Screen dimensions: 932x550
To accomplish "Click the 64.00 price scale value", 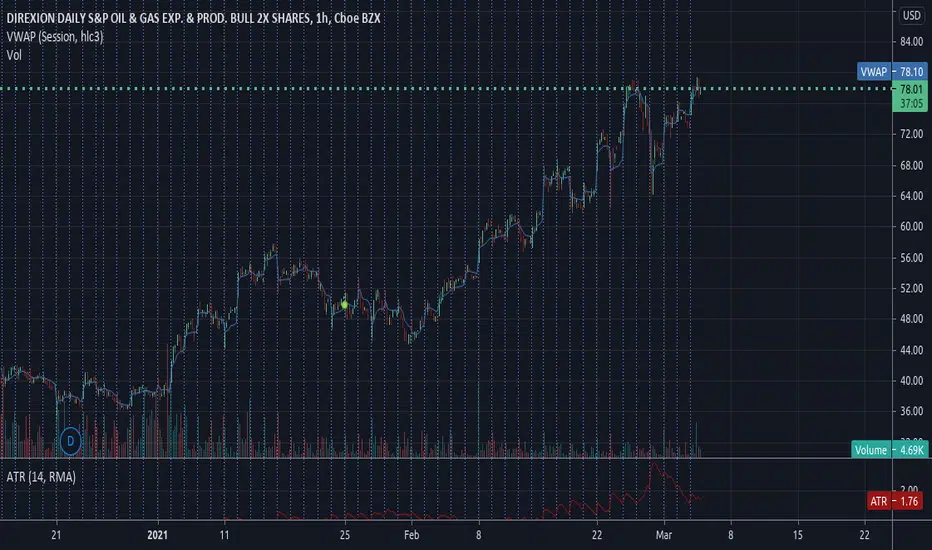I will (x=911, y=196).
